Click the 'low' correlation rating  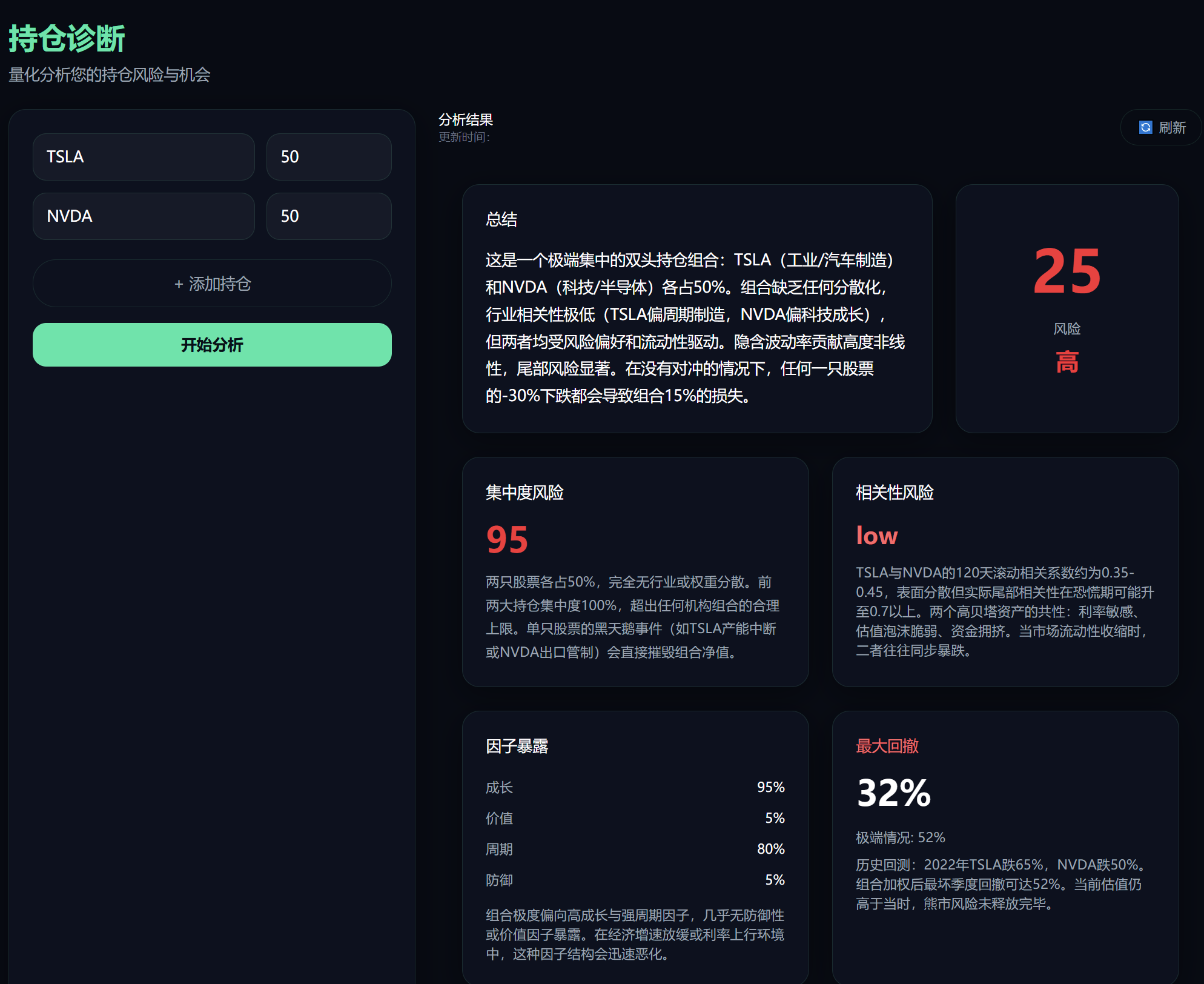(x=876, y=536)
